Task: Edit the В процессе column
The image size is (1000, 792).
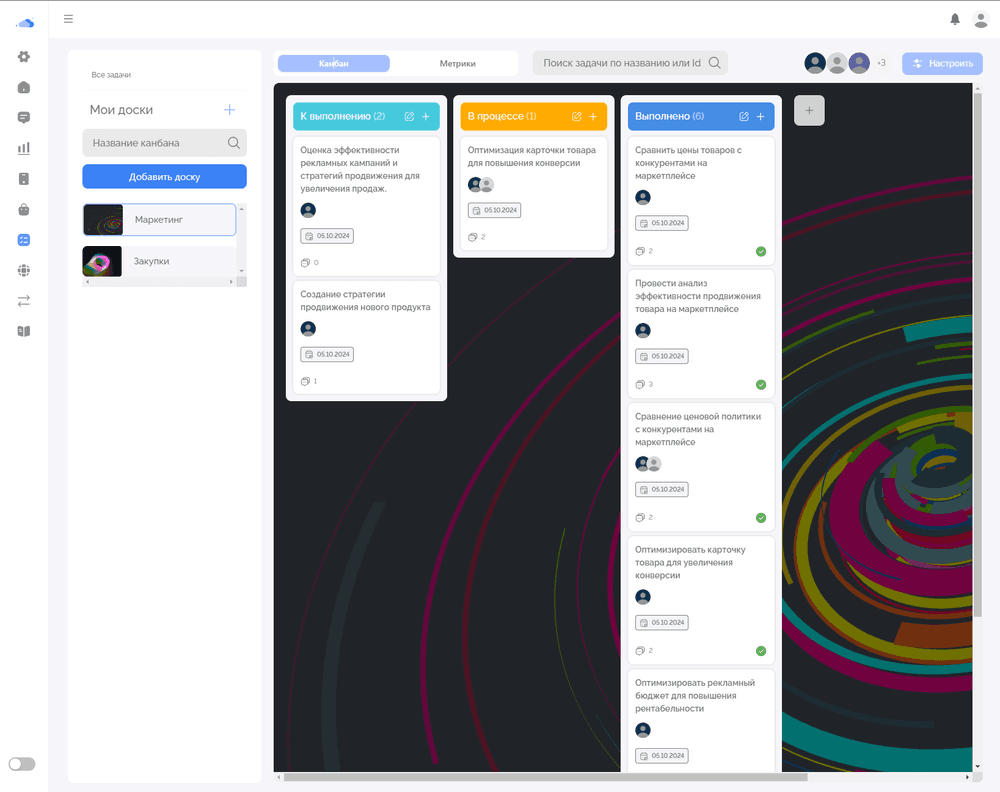Action: [577, 116]
